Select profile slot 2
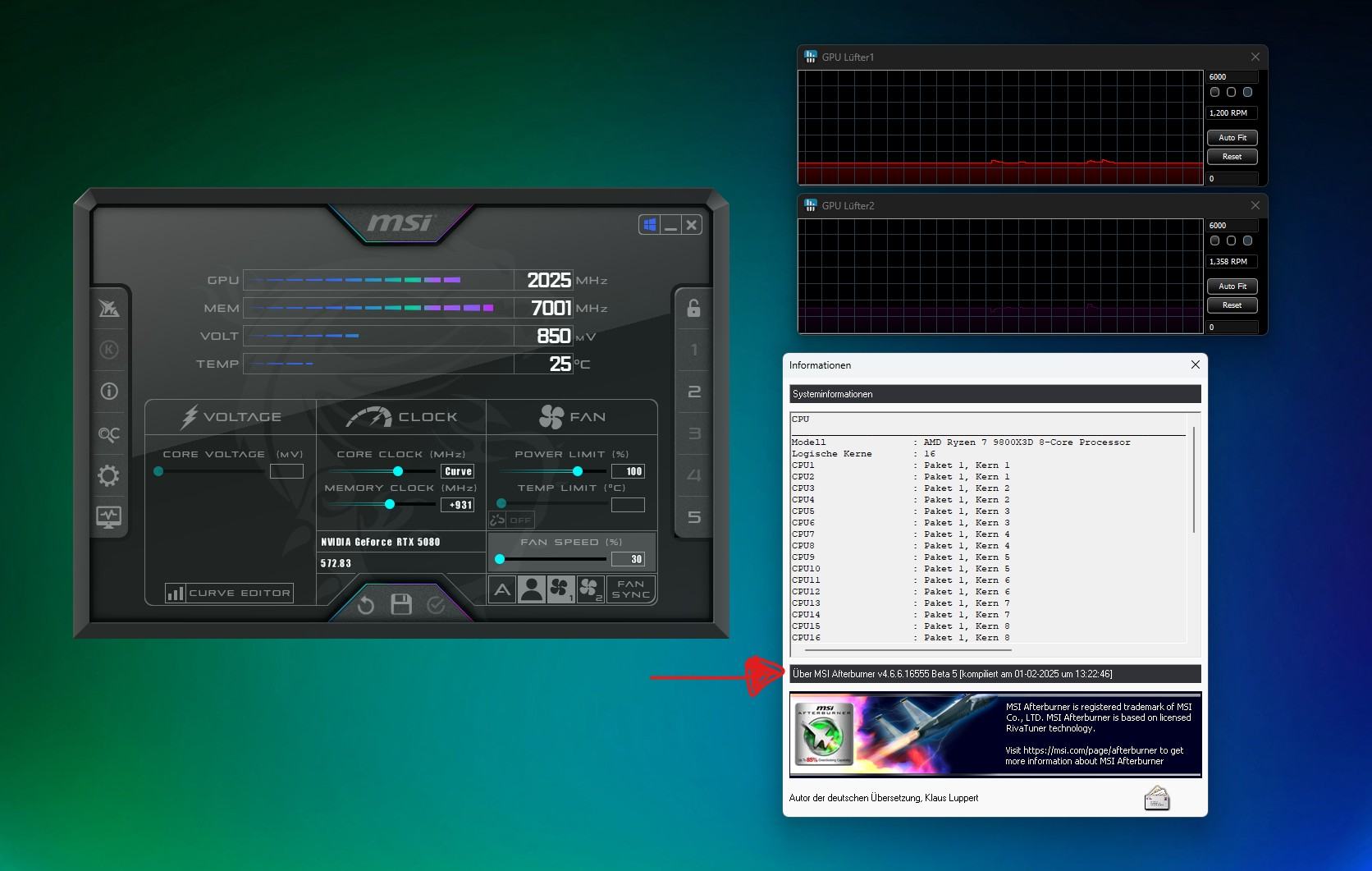1372x871 pixels. [x=694, y=392]
